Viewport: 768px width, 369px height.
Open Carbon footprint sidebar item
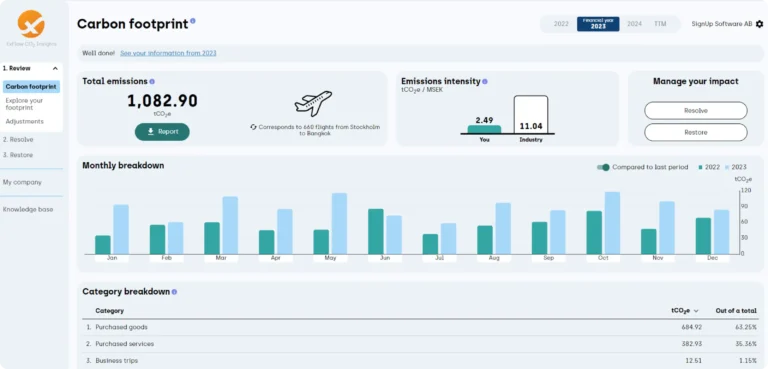tap(31, 87)
